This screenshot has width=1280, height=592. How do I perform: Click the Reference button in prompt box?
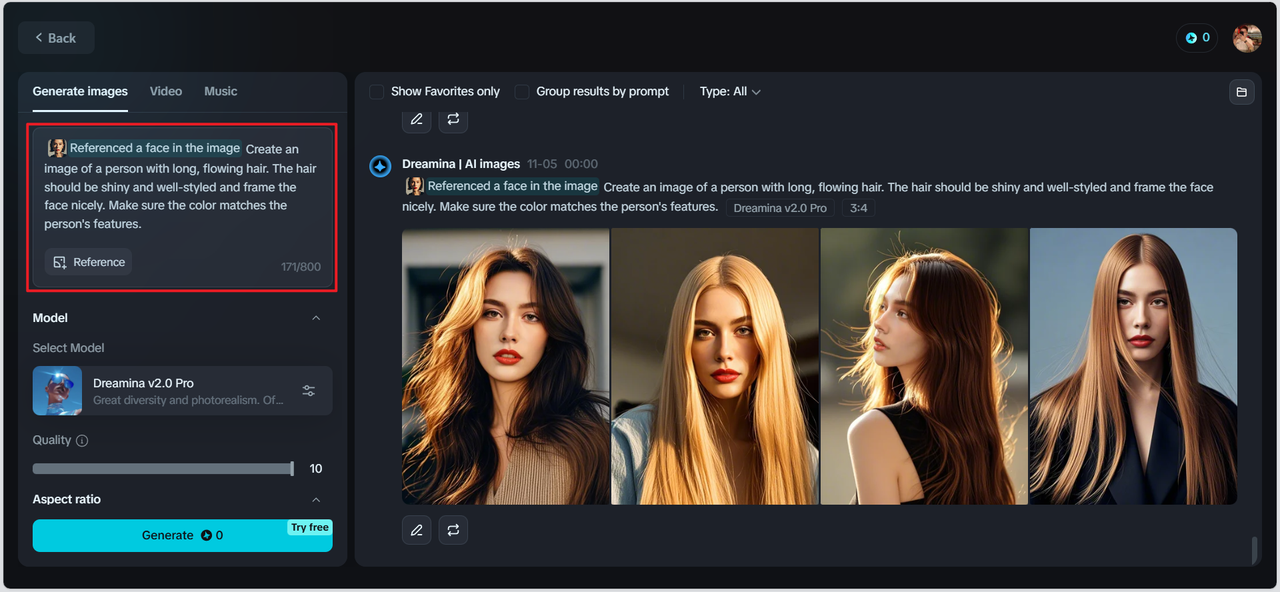click(x=89, y=262)
